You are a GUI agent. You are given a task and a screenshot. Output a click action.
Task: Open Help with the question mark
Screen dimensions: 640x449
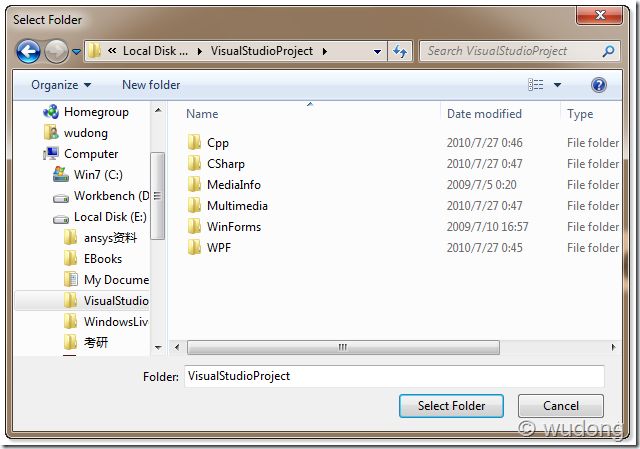(x=598, y=85)
